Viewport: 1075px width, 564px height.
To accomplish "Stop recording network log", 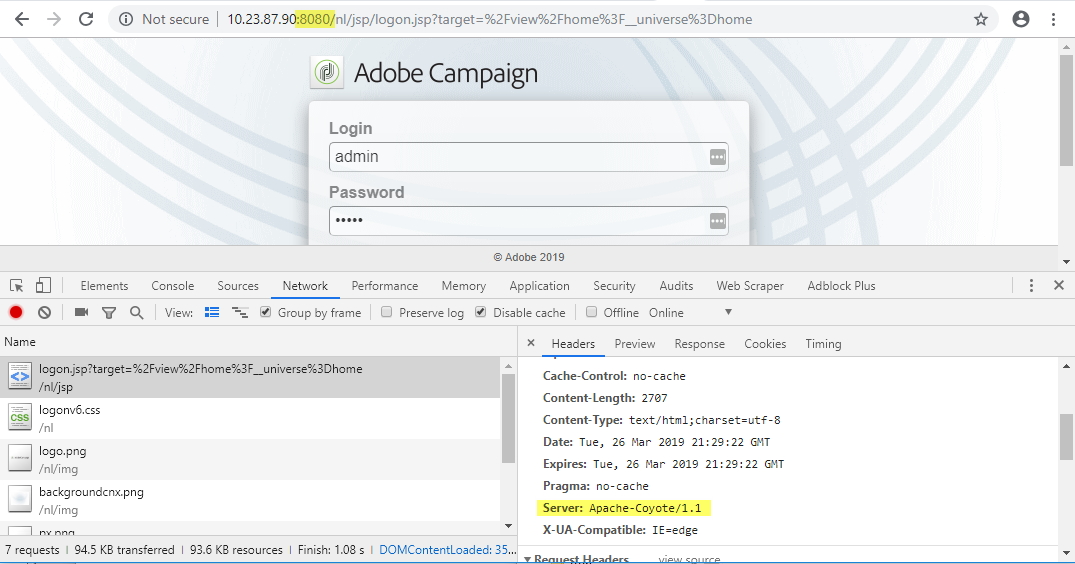I will (x=16, y=313).
